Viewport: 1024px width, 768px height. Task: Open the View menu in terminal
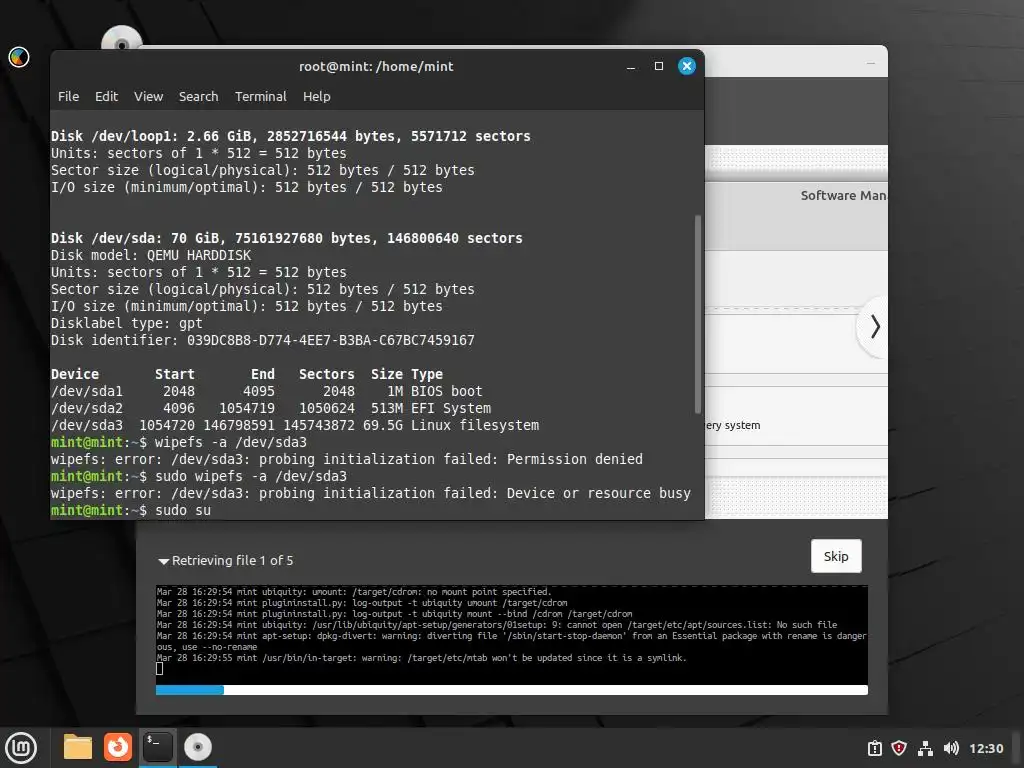pos(148,96)
